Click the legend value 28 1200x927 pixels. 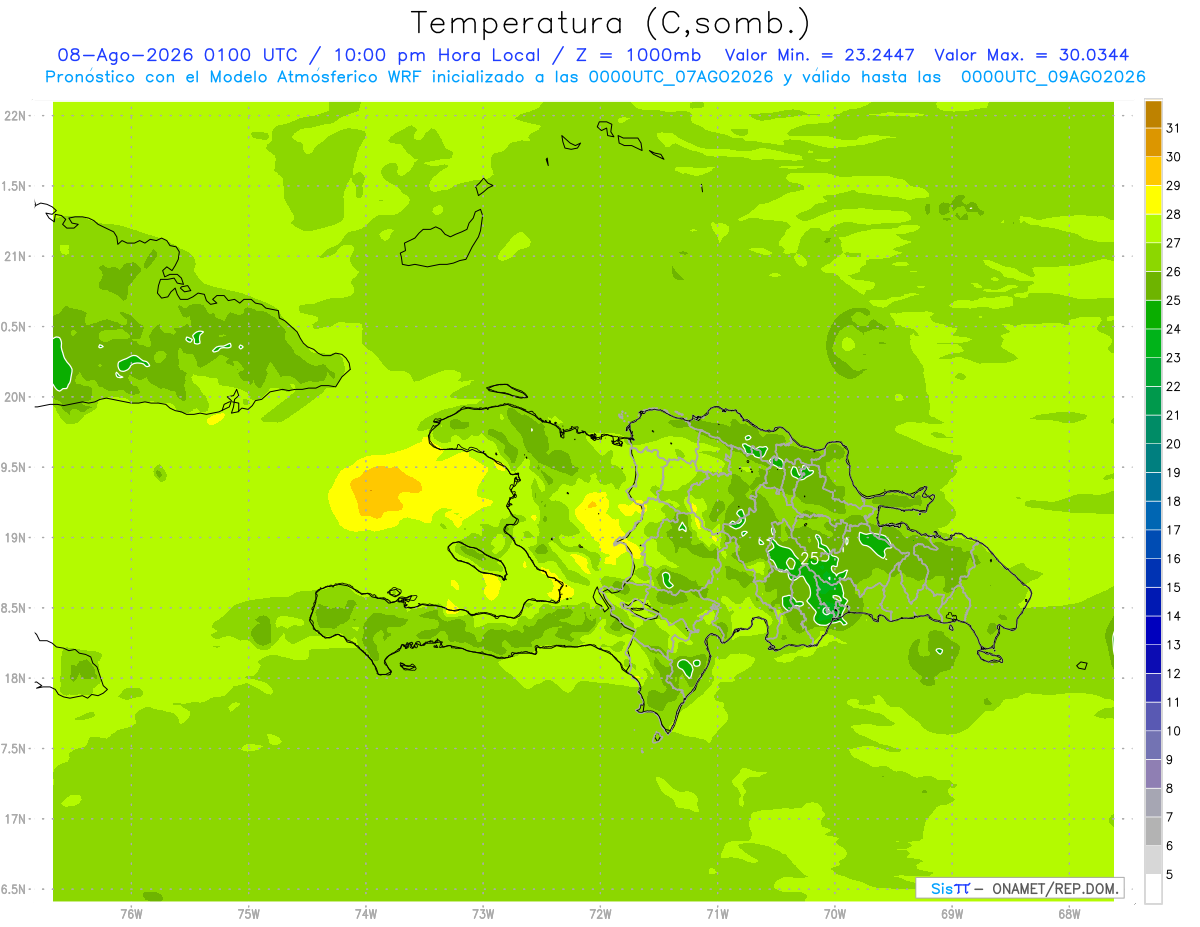1174,214
